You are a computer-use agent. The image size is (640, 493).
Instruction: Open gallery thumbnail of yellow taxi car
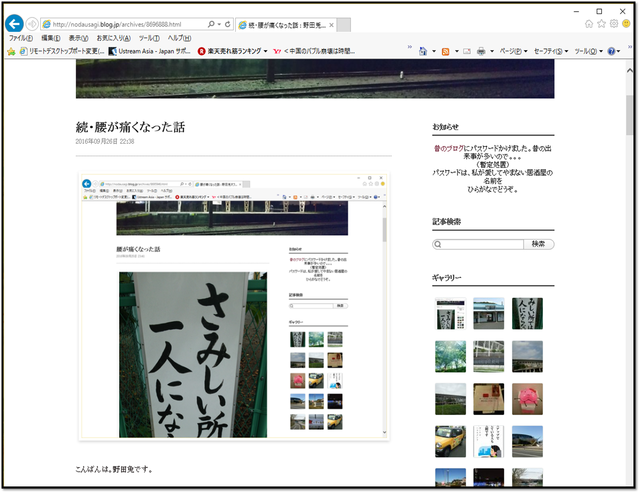click(x=450, y=442)
